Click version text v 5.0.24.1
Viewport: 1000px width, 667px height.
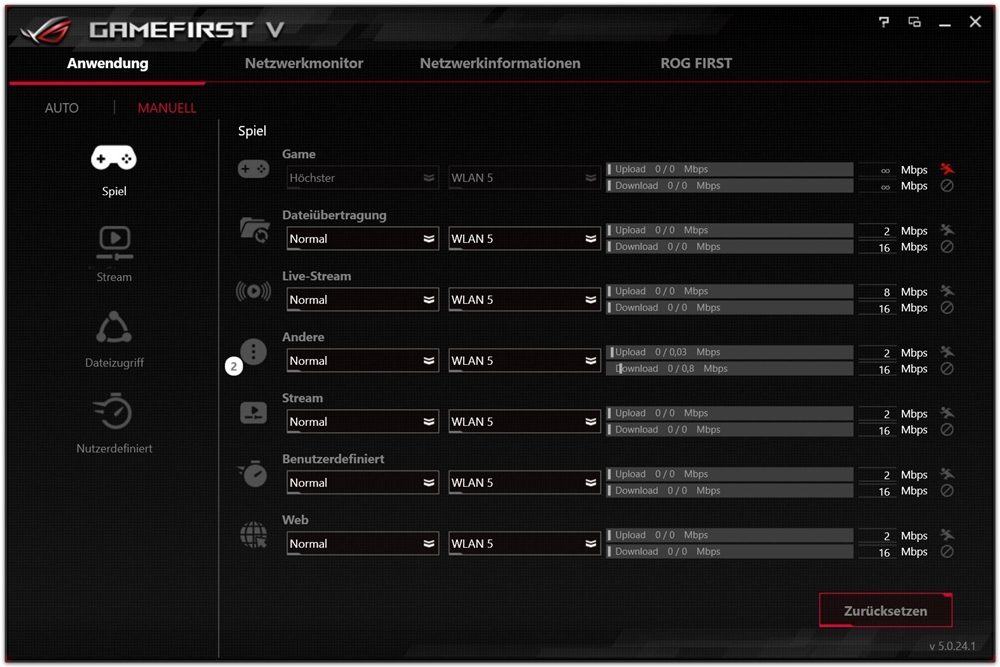[952, 646]
